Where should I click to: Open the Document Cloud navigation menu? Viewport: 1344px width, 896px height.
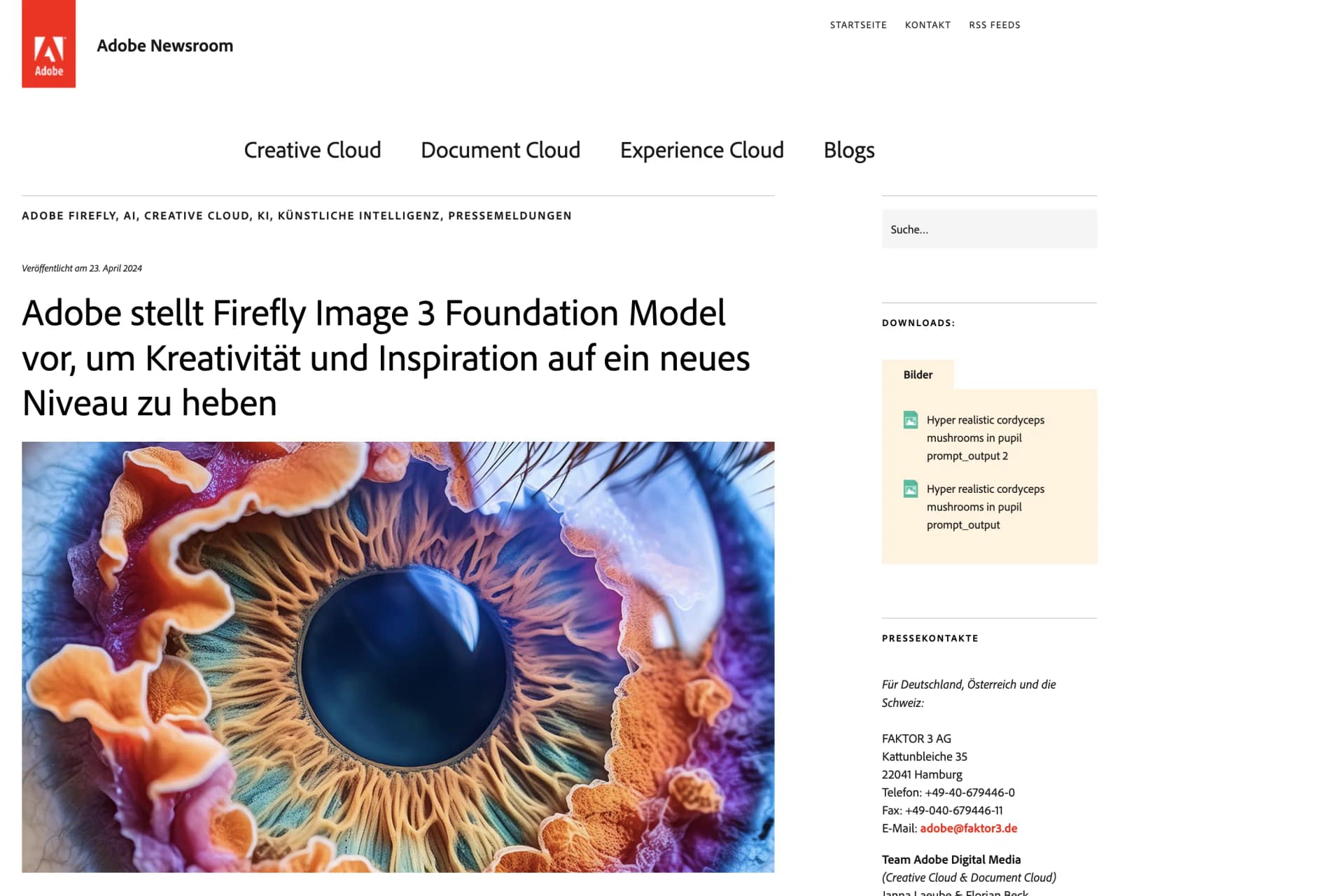point(500,150)
